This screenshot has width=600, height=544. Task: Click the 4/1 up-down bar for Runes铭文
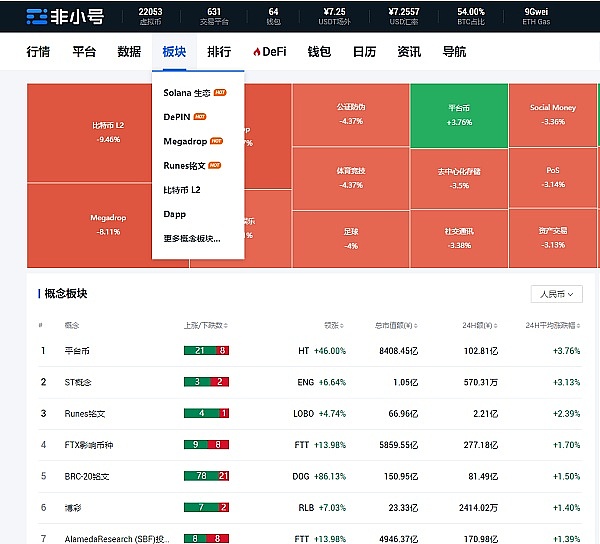click(x=206, y=413)
